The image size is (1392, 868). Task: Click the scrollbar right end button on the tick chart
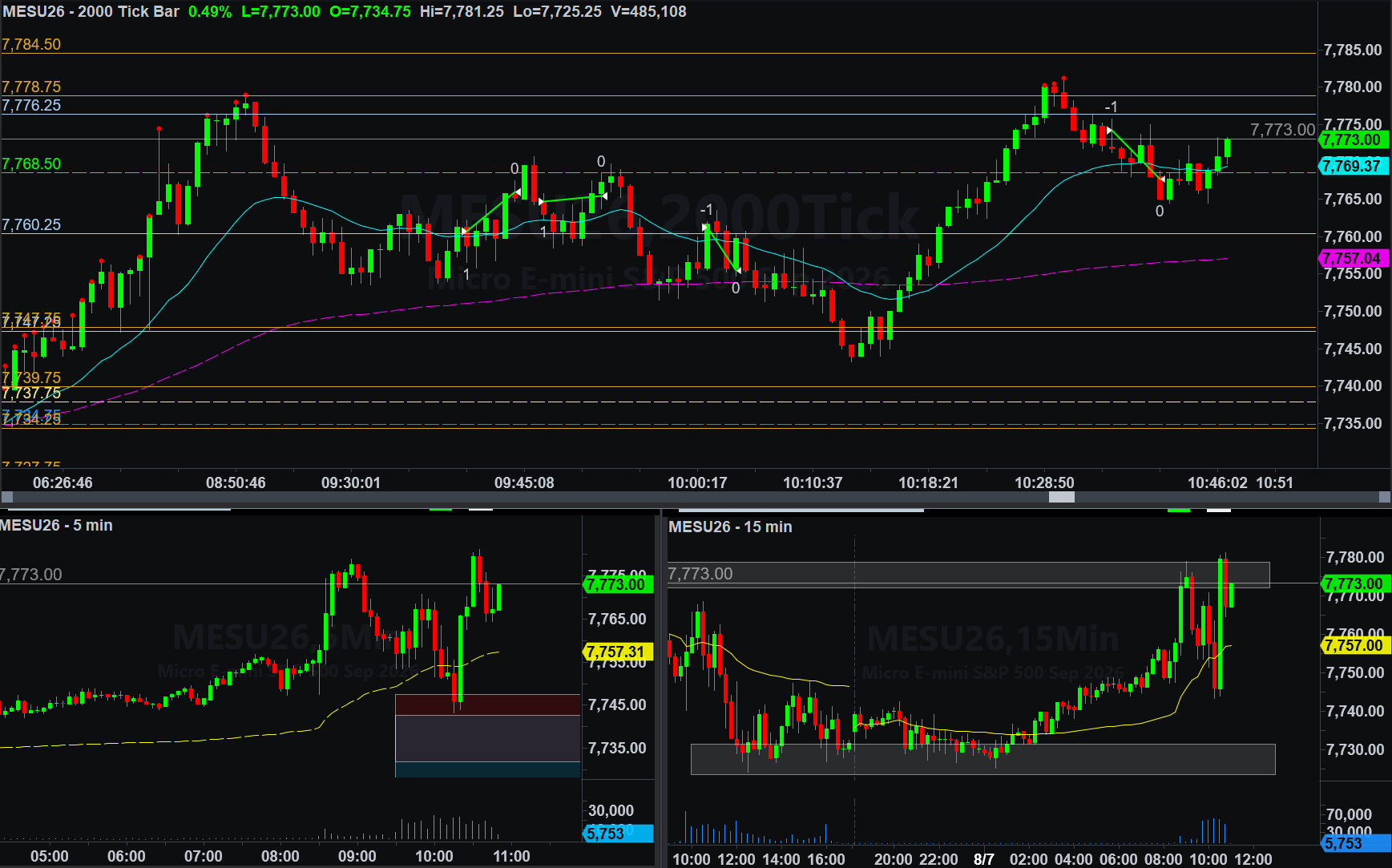pos(1384,497)
